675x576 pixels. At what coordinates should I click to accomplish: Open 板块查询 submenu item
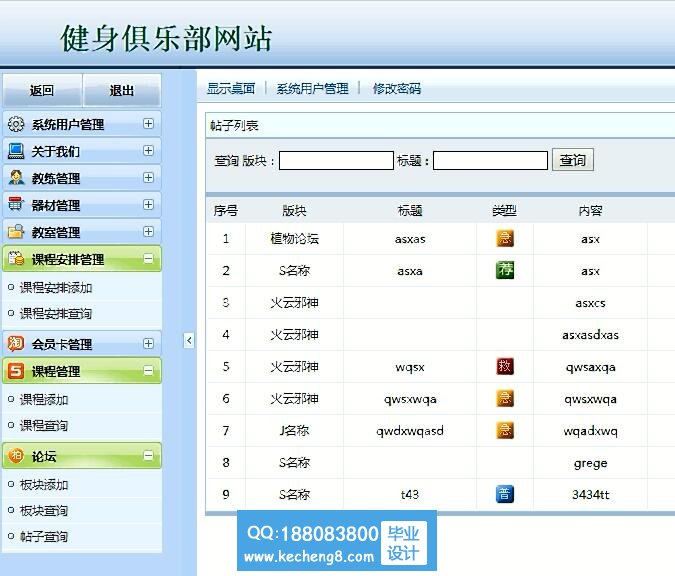(44, 510)
